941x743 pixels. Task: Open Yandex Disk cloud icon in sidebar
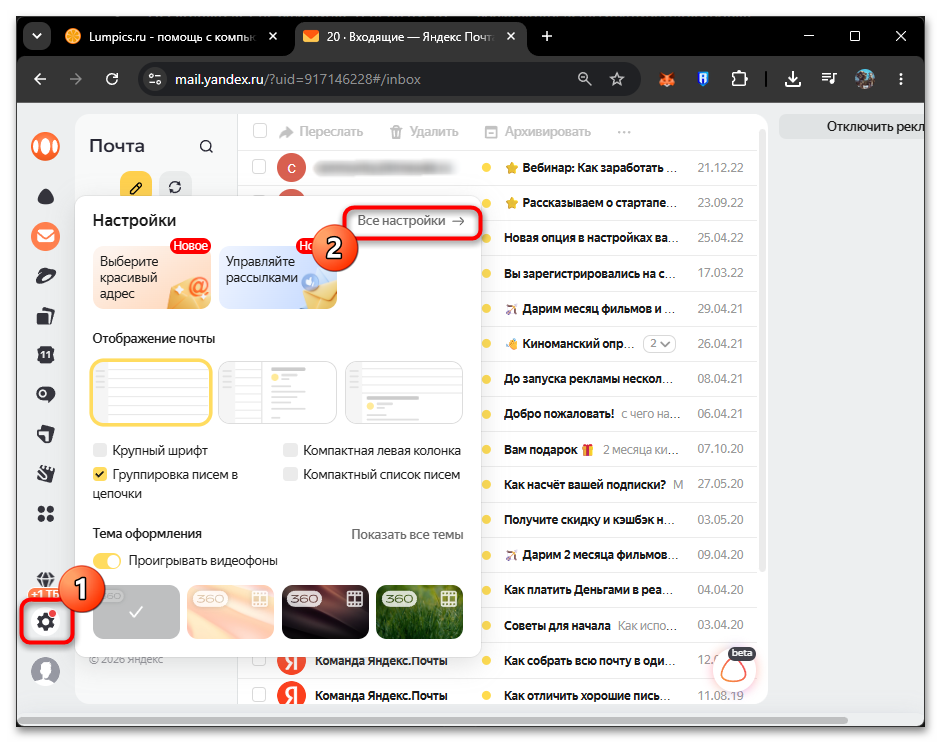[46, 196]
